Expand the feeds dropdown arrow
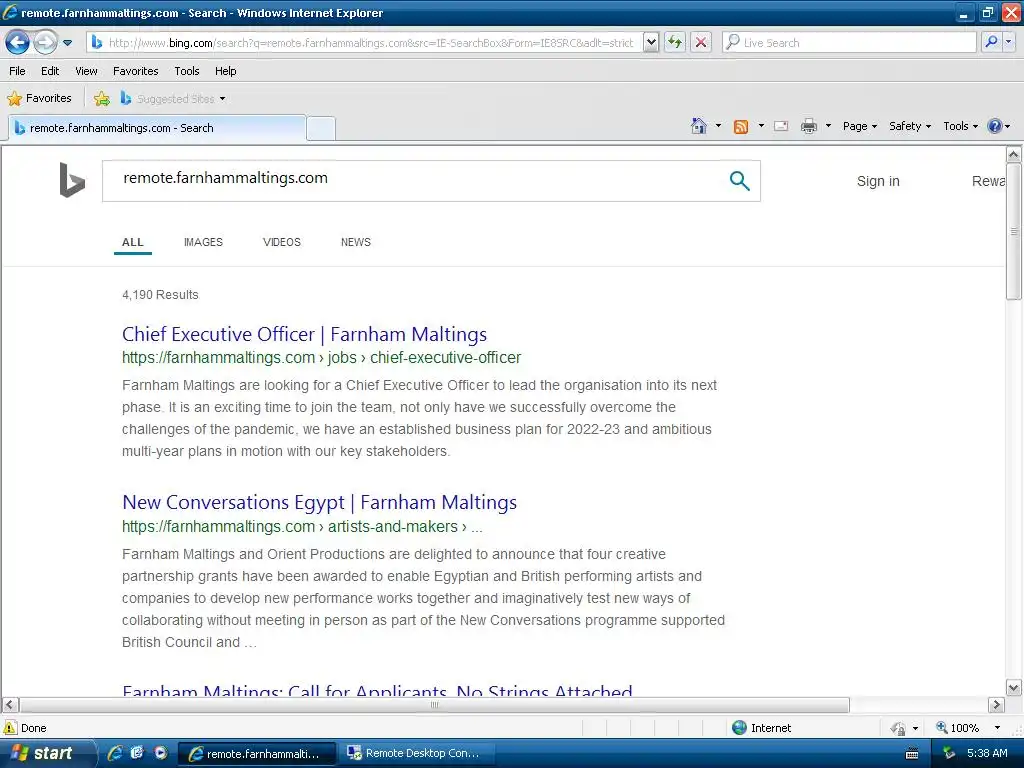The image size is (1024, 768). pos(761,126)
